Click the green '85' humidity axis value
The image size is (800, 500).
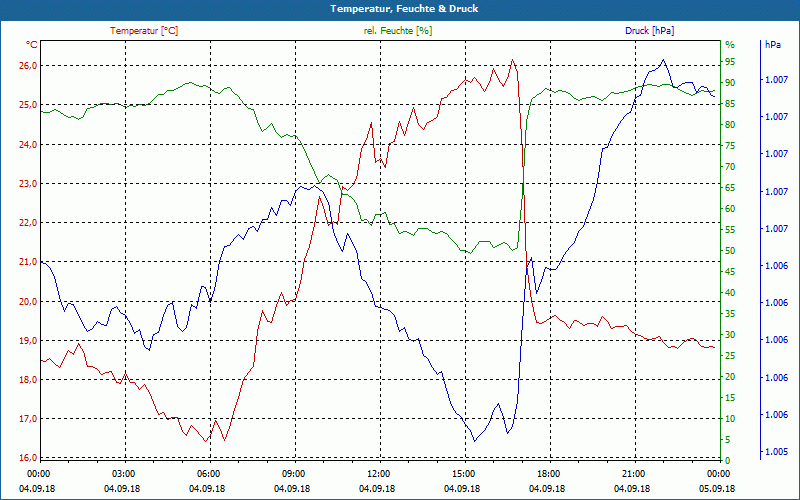pyautogui.click(x=730, y=104)
